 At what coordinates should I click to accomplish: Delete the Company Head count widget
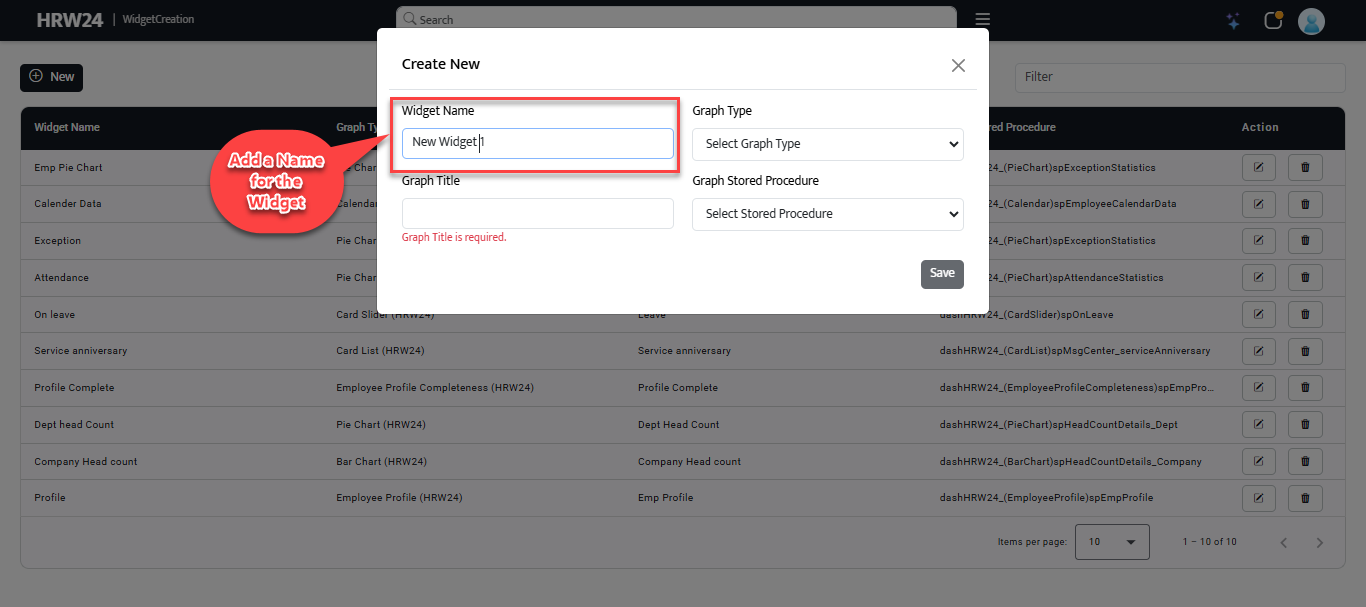[x=1305, y=462]
